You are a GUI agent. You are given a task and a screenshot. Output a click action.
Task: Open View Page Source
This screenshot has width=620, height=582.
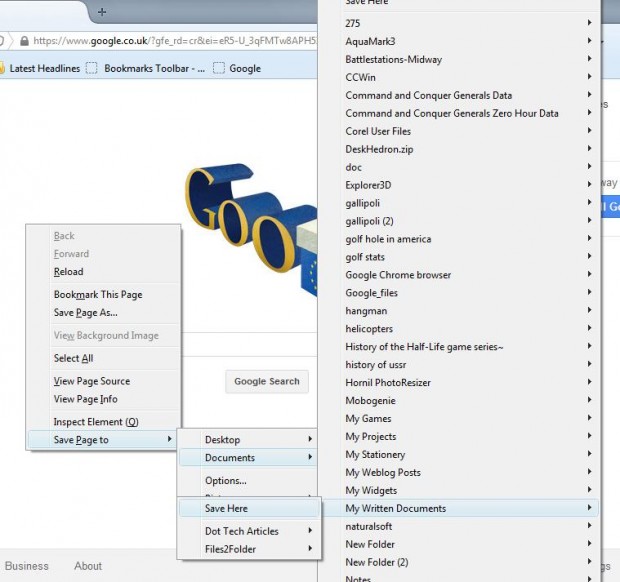point(104,381)
